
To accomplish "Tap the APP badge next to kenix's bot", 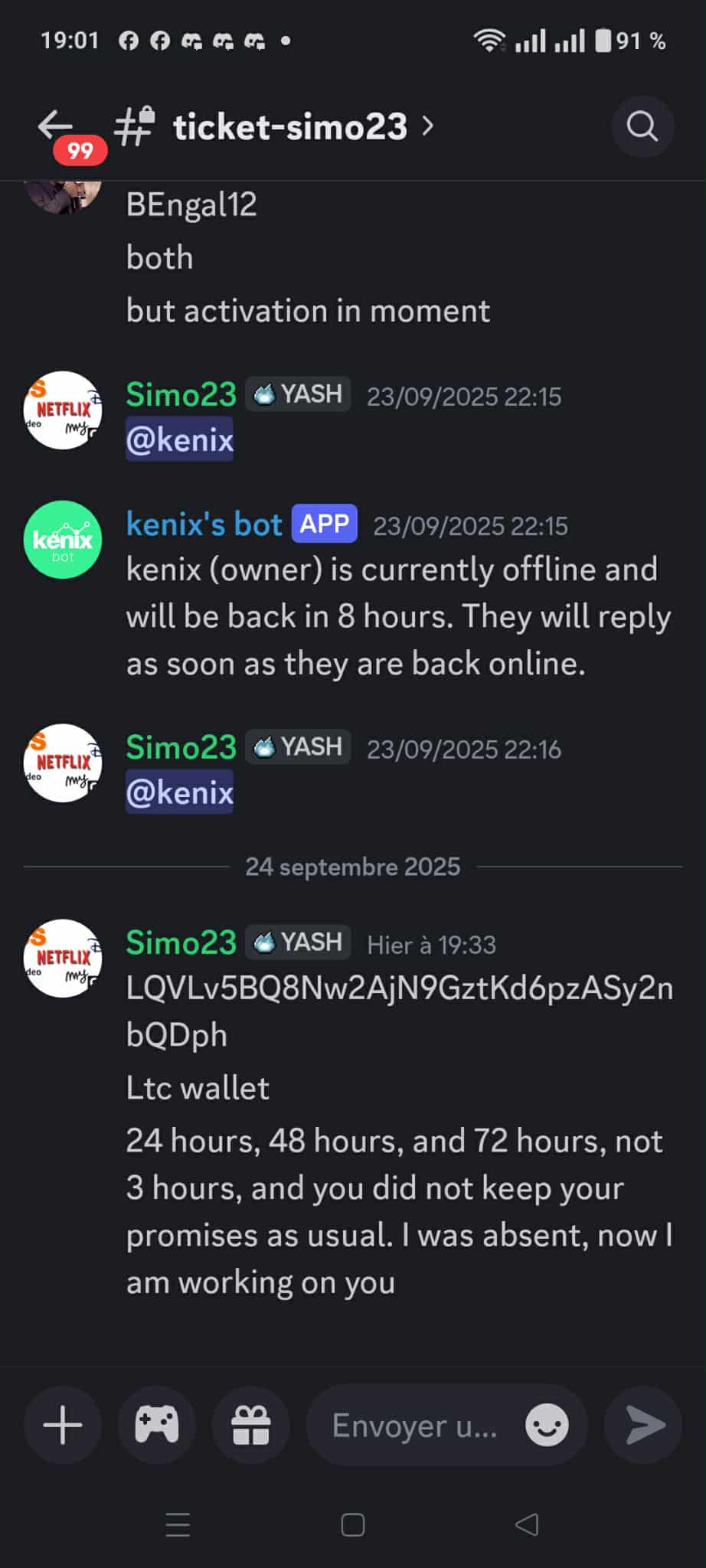I will pos(324,524).
